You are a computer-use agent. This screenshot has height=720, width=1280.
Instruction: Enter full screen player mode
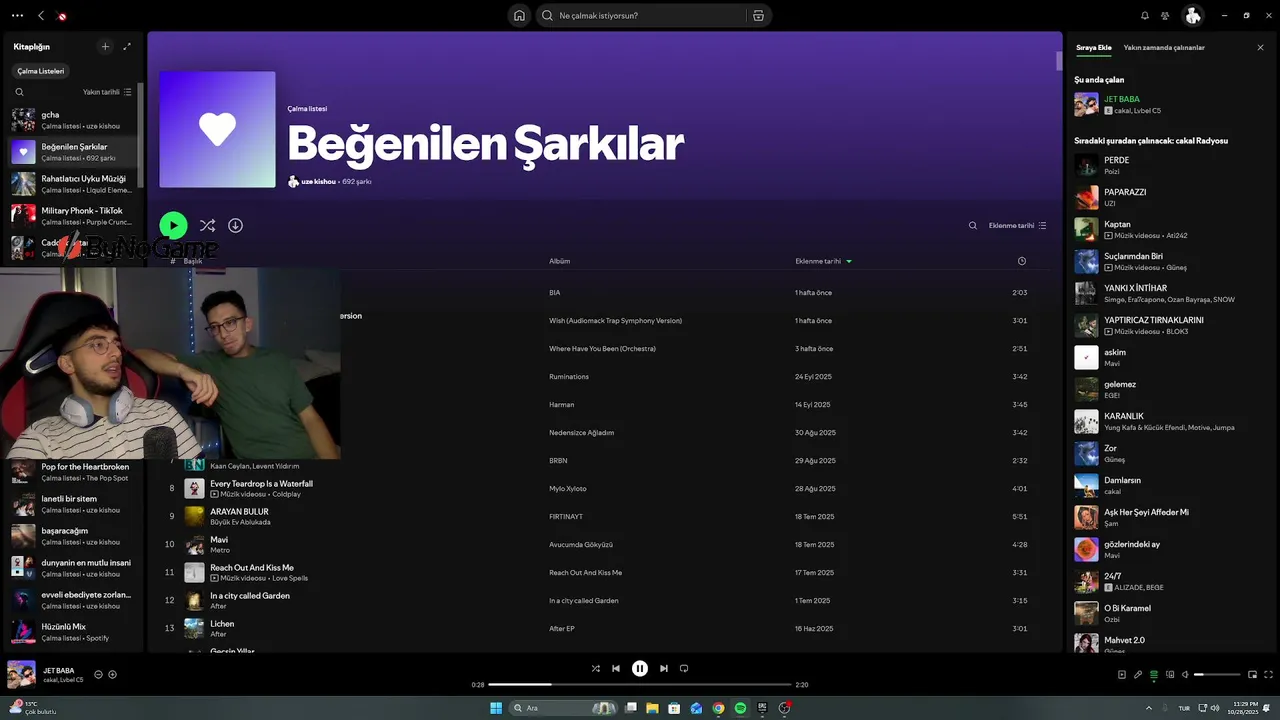point(1268,675)
